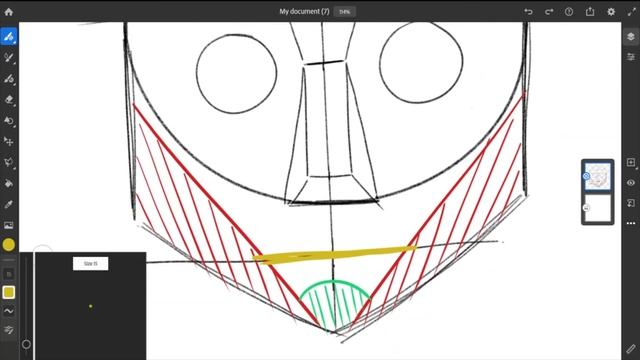The width and height of the screenshot is (640, 360).
Task: Open the Place Image tool
Action: [9, 225]
